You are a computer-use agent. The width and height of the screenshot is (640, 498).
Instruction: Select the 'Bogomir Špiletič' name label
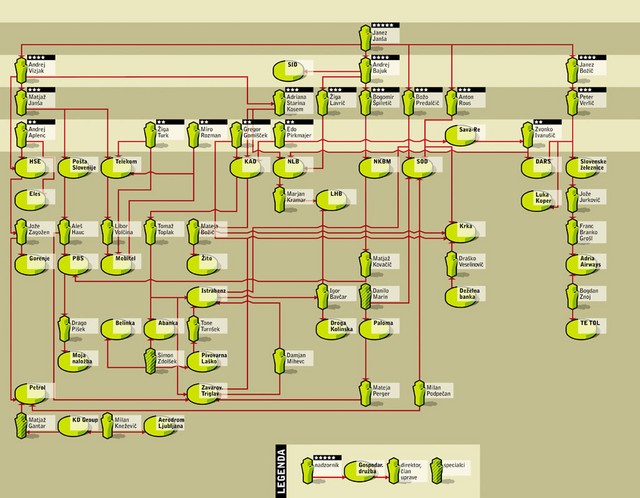coord(383,100)
